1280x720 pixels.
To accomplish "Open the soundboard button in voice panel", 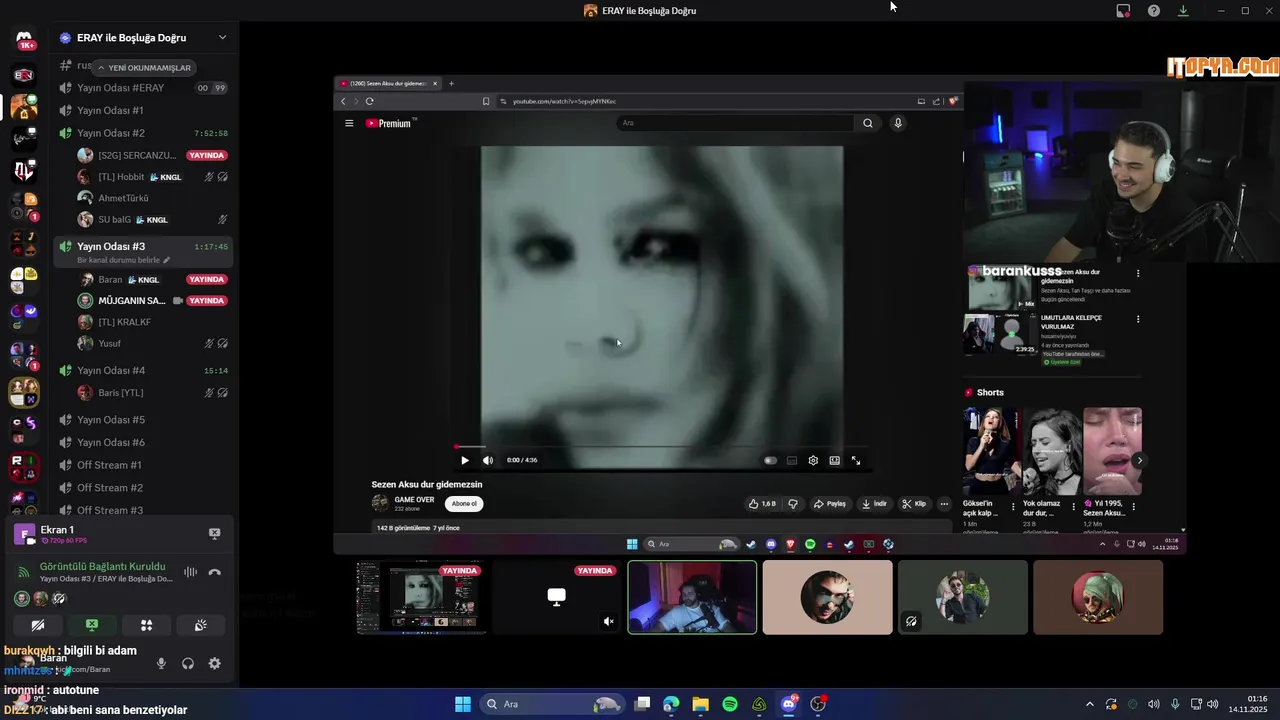I will coord(200,625).
